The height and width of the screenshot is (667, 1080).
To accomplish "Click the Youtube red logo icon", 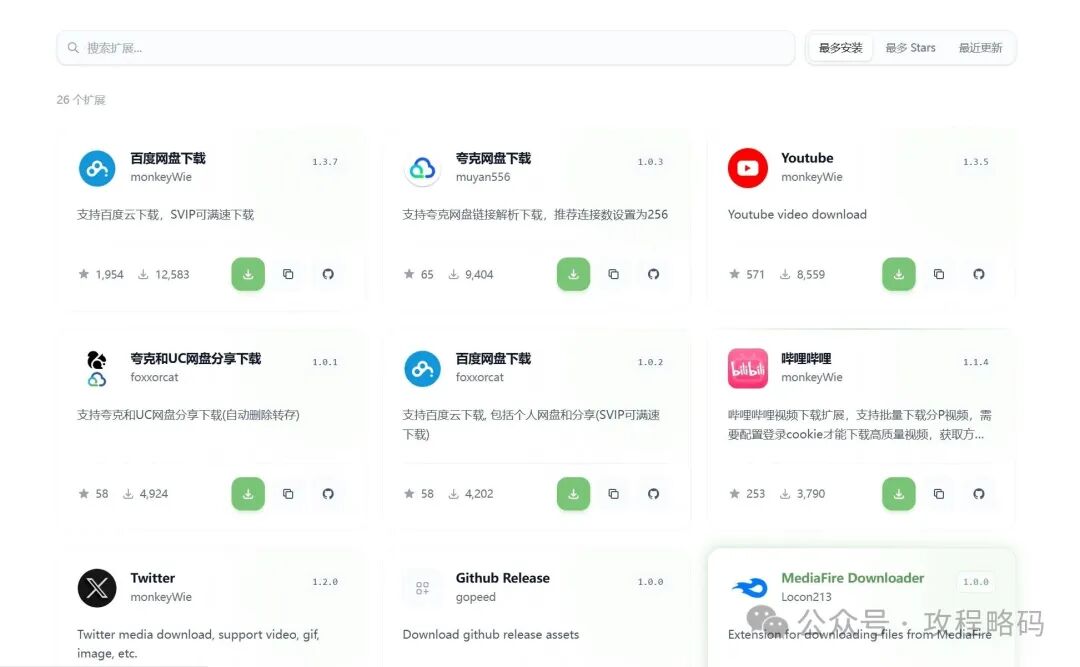I will 747,168.
